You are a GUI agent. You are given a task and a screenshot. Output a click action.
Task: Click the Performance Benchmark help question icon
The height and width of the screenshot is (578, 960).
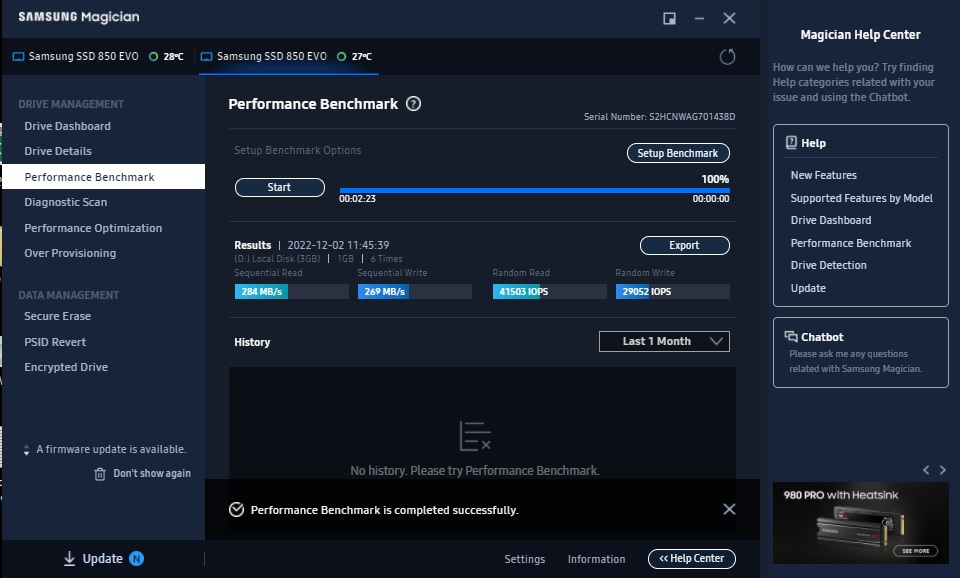[413, 104]
